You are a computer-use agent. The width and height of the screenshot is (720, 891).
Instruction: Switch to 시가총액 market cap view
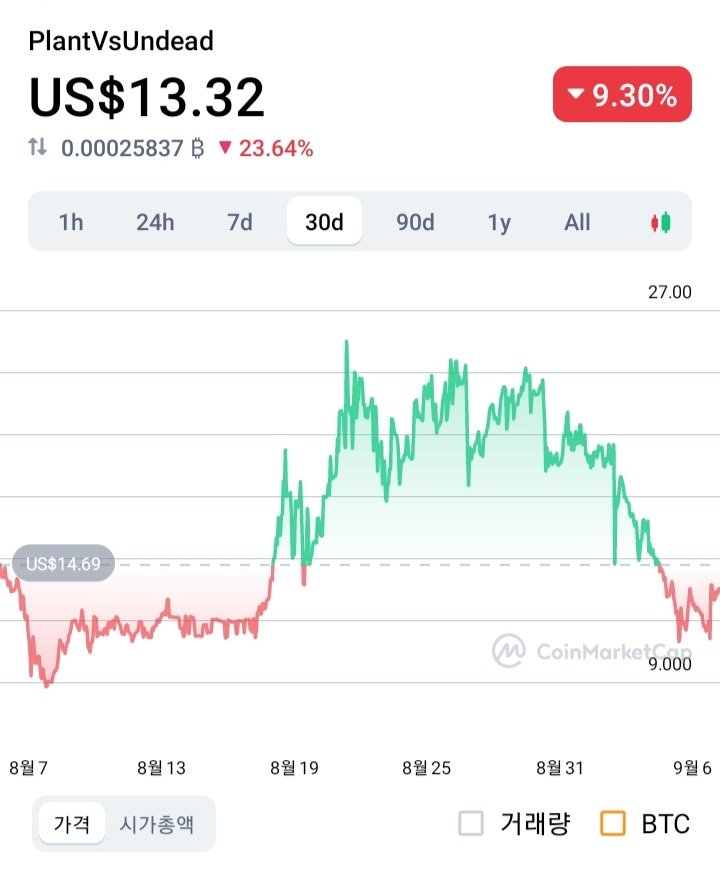click(x=157, y=824)
